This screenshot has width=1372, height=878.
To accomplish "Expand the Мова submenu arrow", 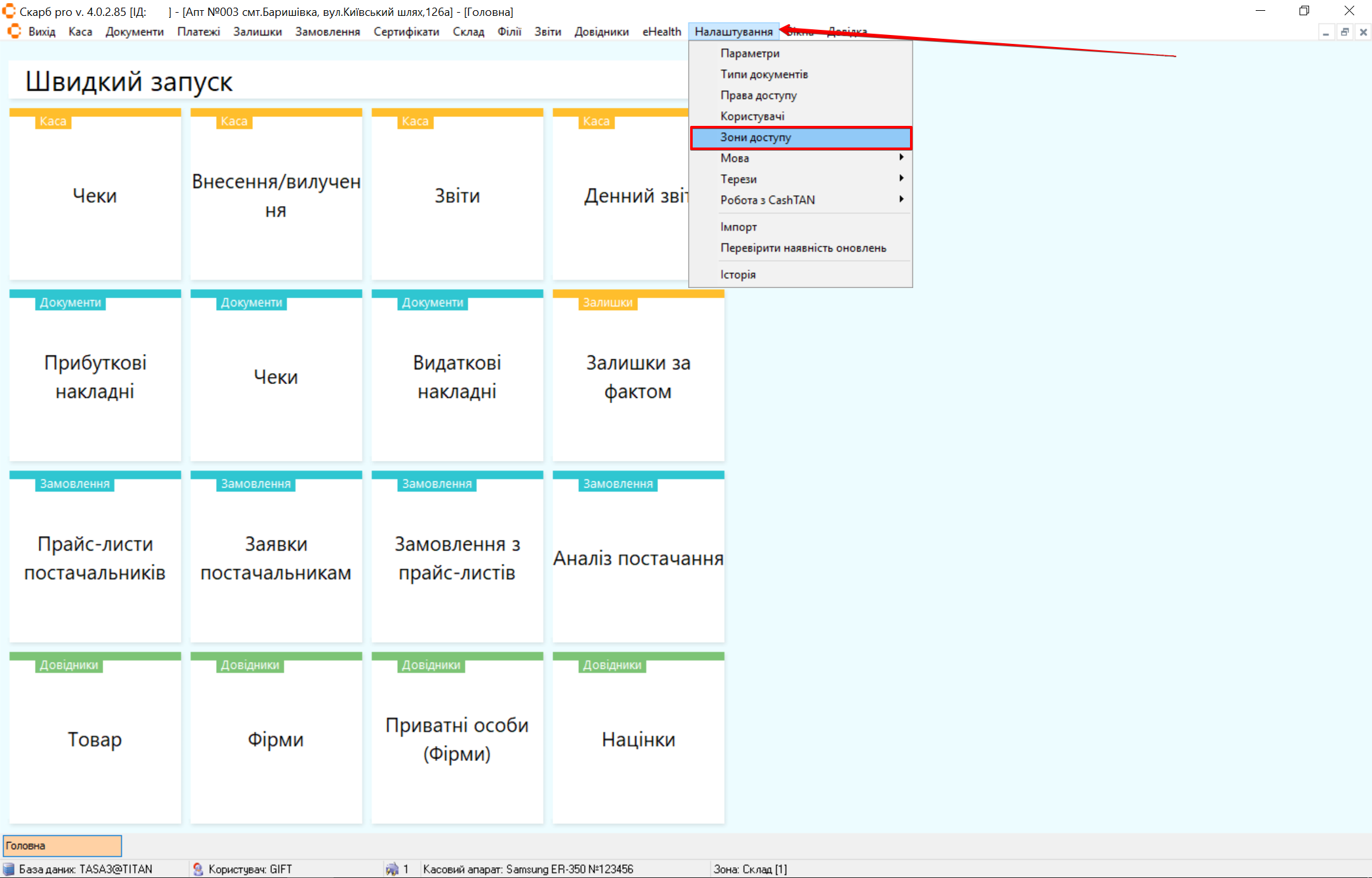I will [901, 158].
